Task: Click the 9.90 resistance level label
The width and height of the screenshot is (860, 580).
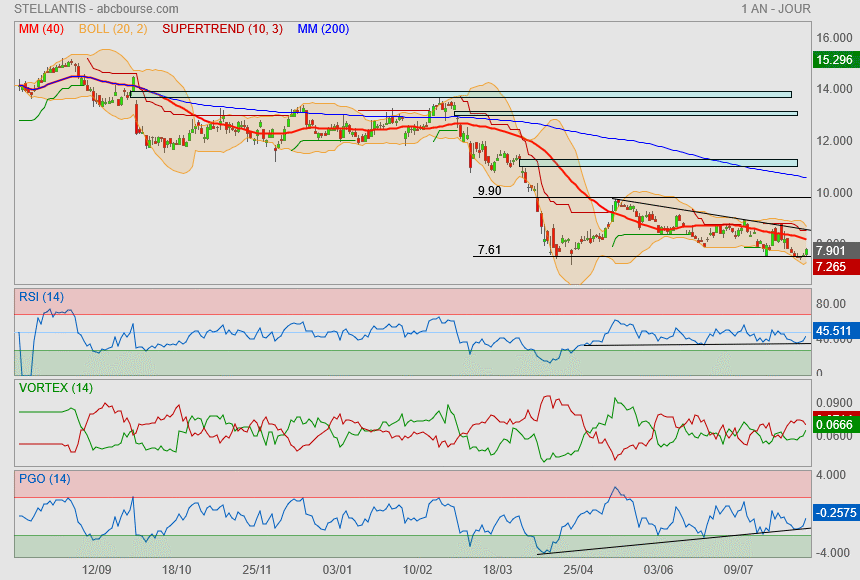Action: pos(489,191)
